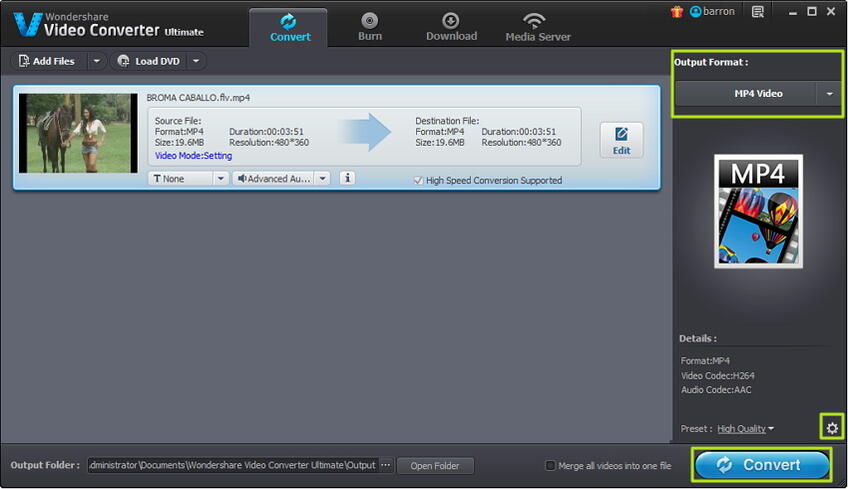
Task: Toggle High Speed Conversion Supported checkbox
Action: pyautogui.click(x=418, y=181)
